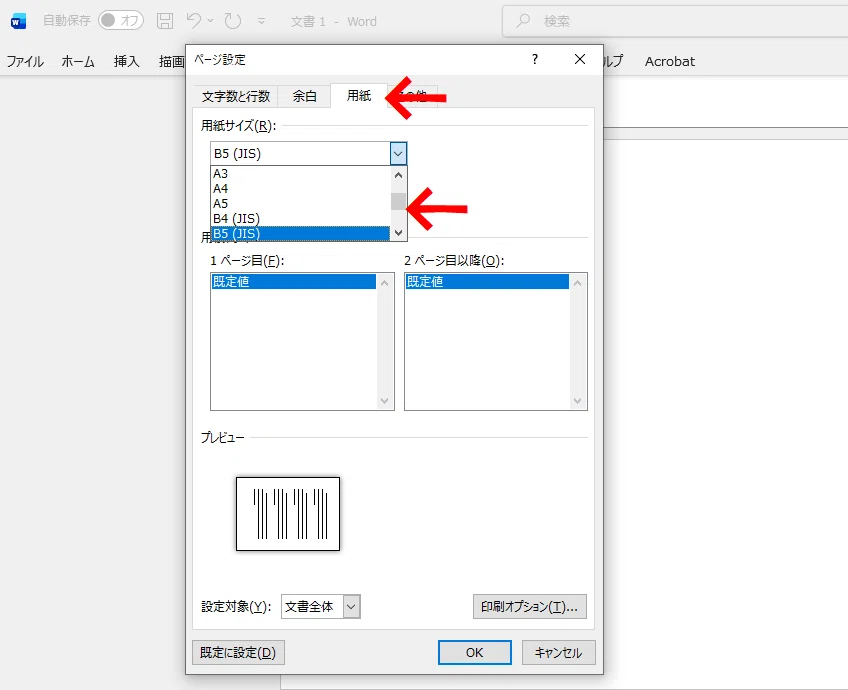Click scroll down arrow of 2ページ目以降 list
The width and height of the screenshot is (848, 690).
578,401
